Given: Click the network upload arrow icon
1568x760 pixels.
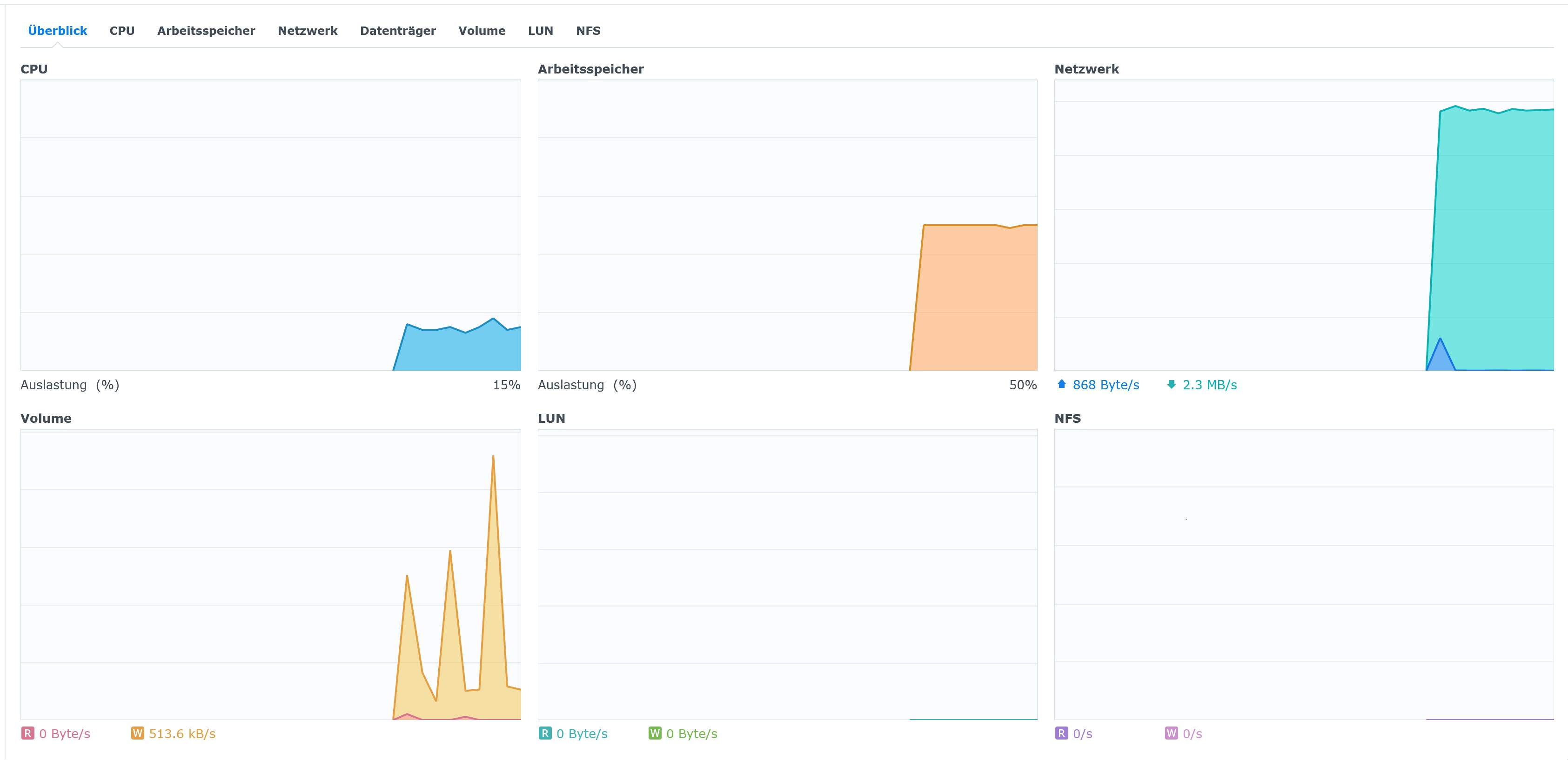Looking at the screenshot, I should 1062,384.
